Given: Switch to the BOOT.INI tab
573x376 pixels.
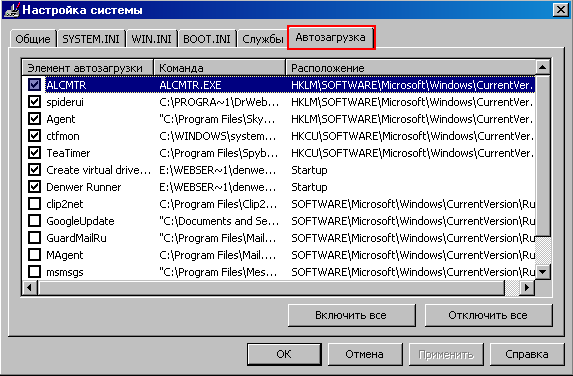Looking at the screenshot, I should point(207,39).
